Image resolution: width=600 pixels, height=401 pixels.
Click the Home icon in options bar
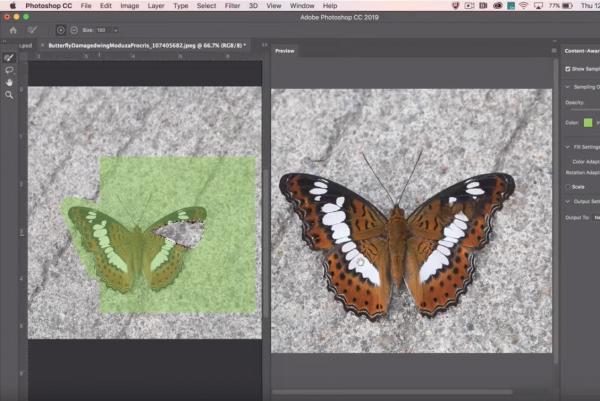pos(13,30)
